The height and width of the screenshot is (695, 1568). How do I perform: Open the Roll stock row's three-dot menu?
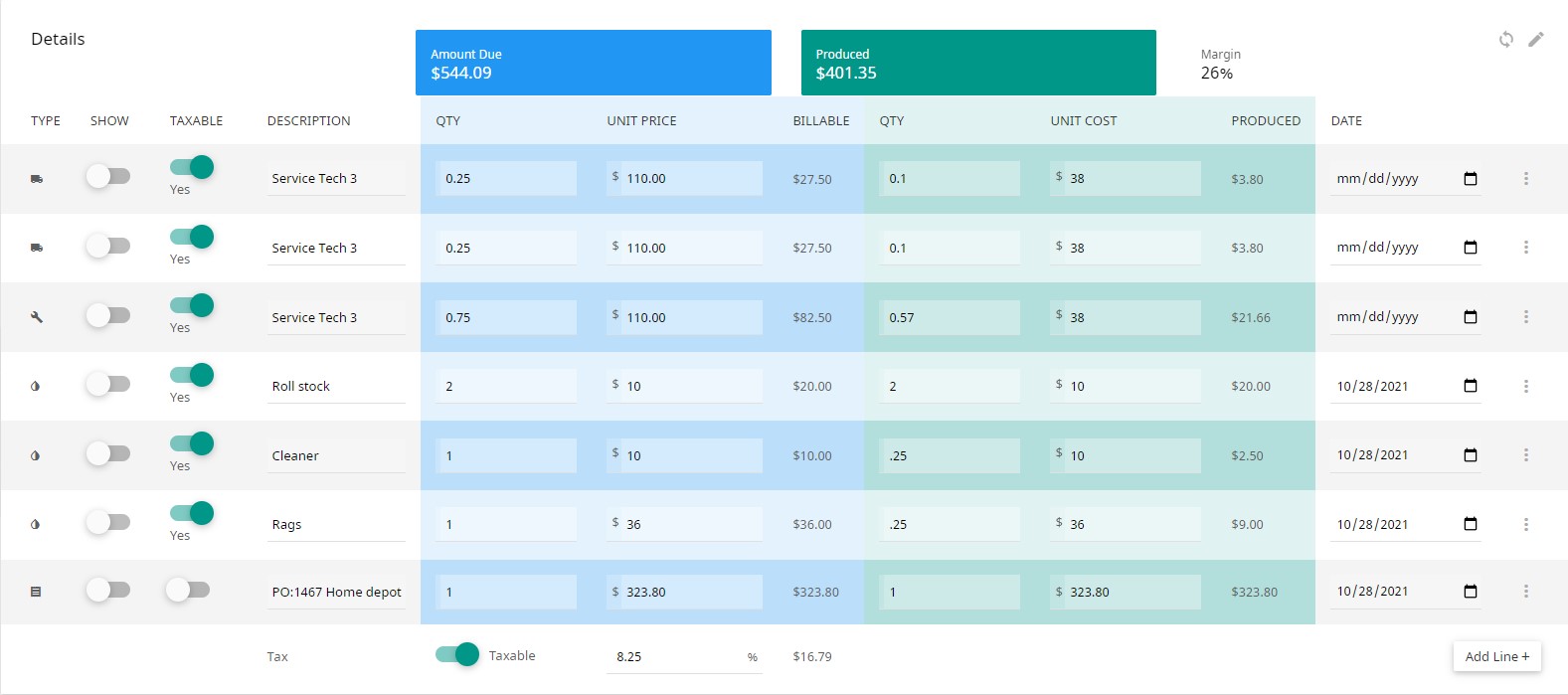1526,386
